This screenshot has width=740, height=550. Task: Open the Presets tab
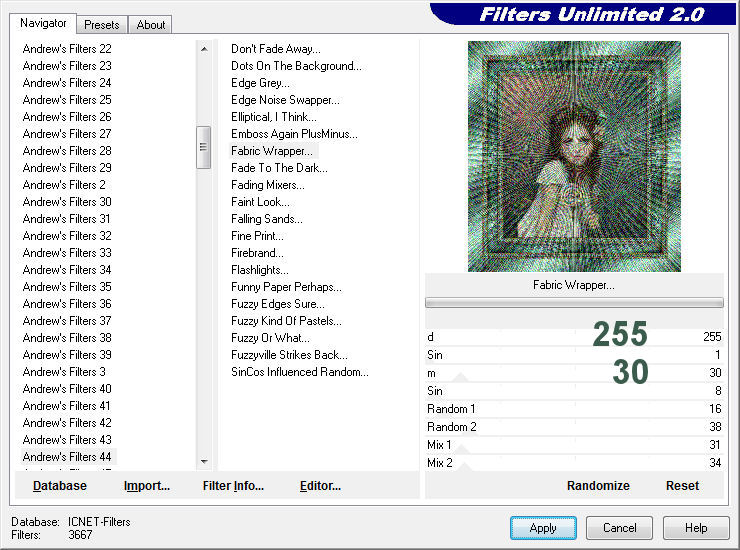pos(101,25)
